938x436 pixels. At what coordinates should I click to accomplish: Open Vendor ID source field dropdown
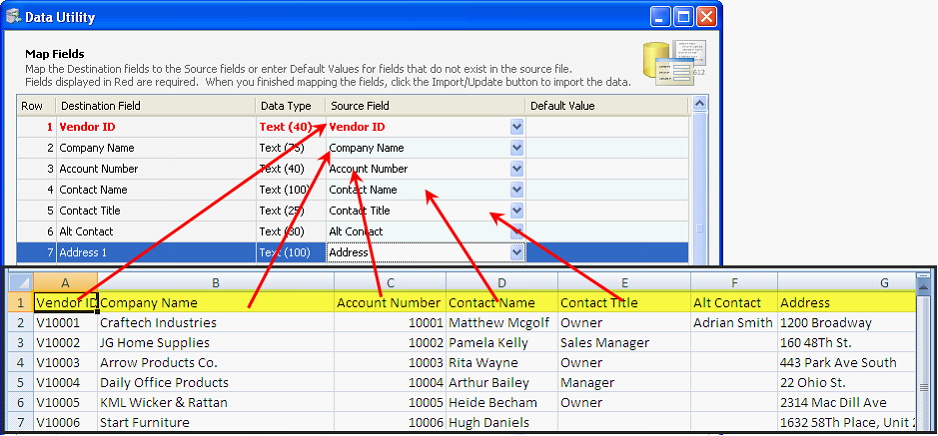tap(517, 127)
